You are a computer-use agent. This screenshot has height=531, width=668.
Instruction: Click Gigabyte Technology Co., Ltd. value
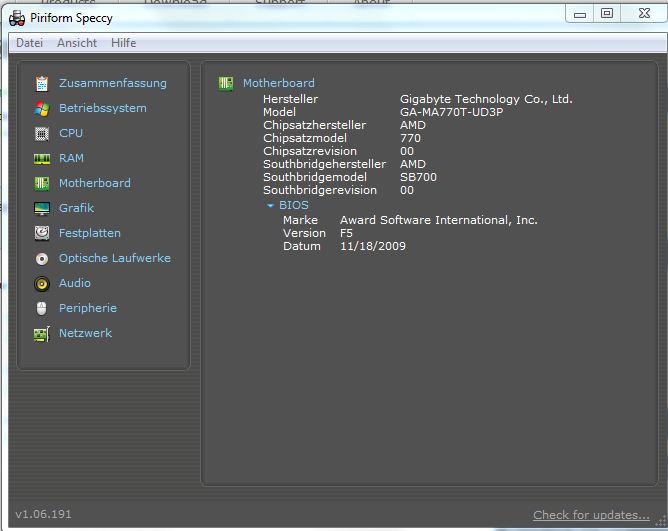tap(486, 99)
